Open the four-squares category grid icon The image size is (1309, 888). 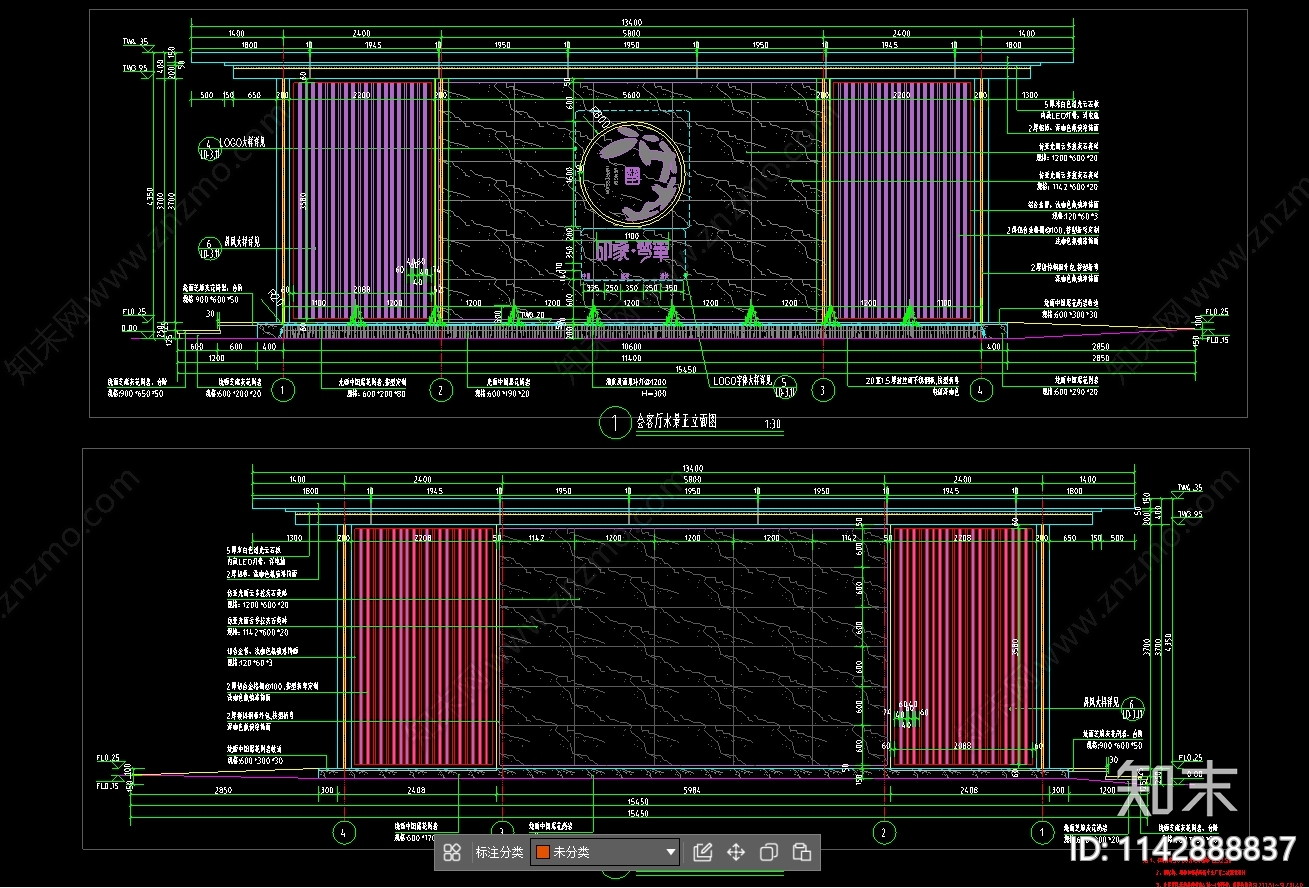click(x=452, y=852)
